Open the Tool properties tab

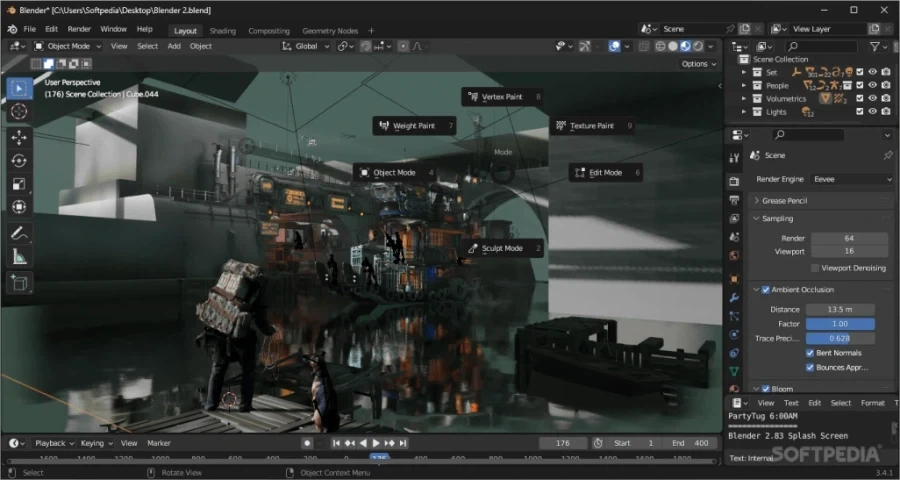(x=734, y=158)
